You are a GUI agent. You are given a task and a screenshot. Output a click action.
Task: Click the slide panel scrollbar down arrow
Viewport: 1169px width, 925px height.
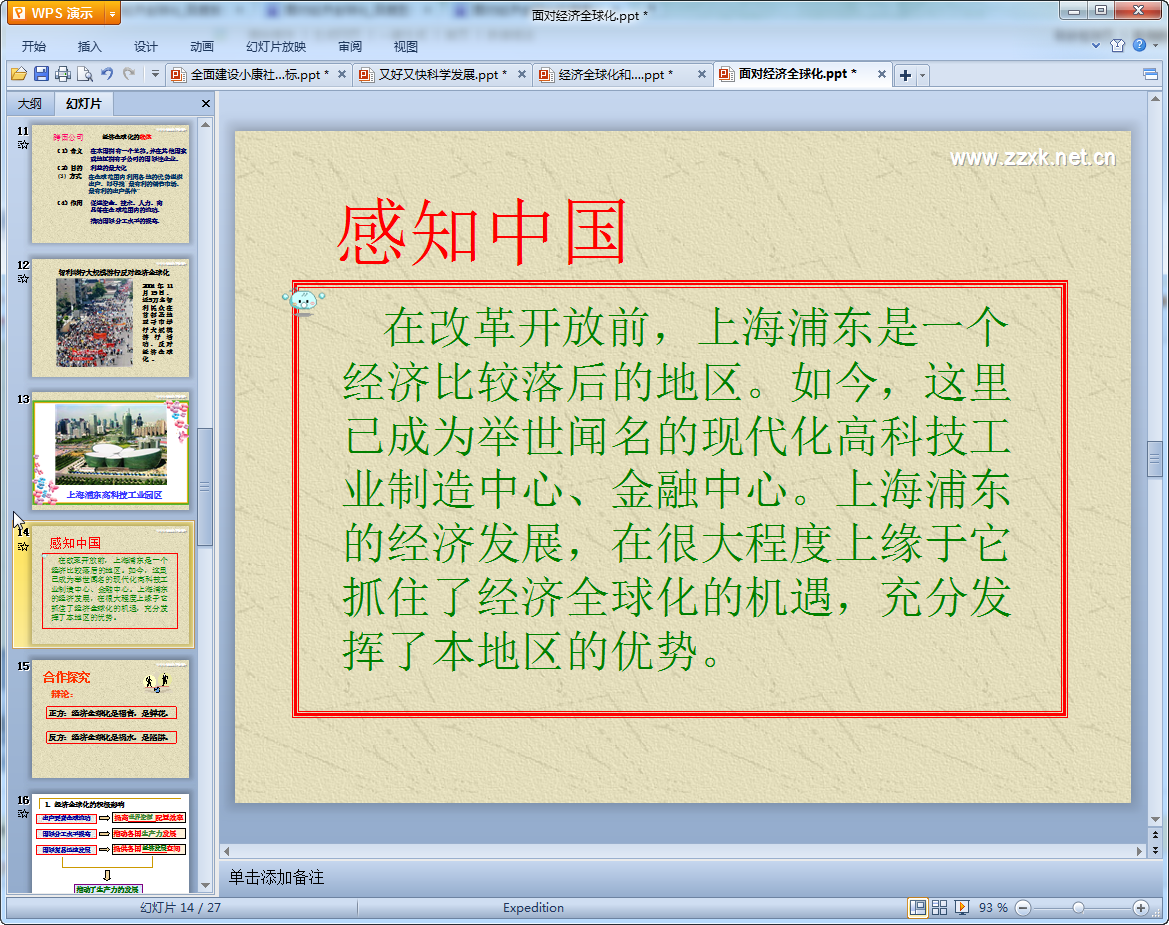[x=205, y=885]
